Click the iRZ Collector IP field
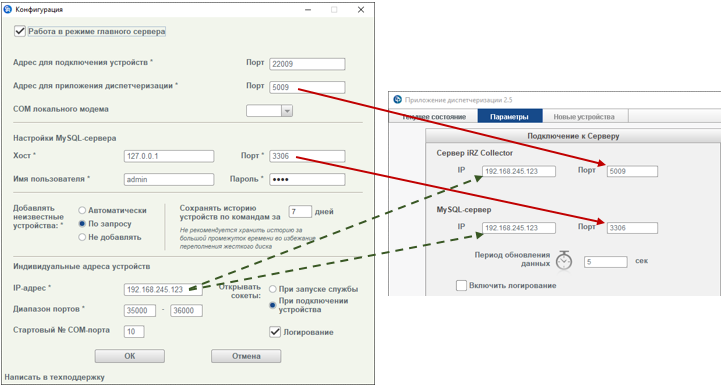This screenshot has height=386, width=723. click(x=519, y=171)
